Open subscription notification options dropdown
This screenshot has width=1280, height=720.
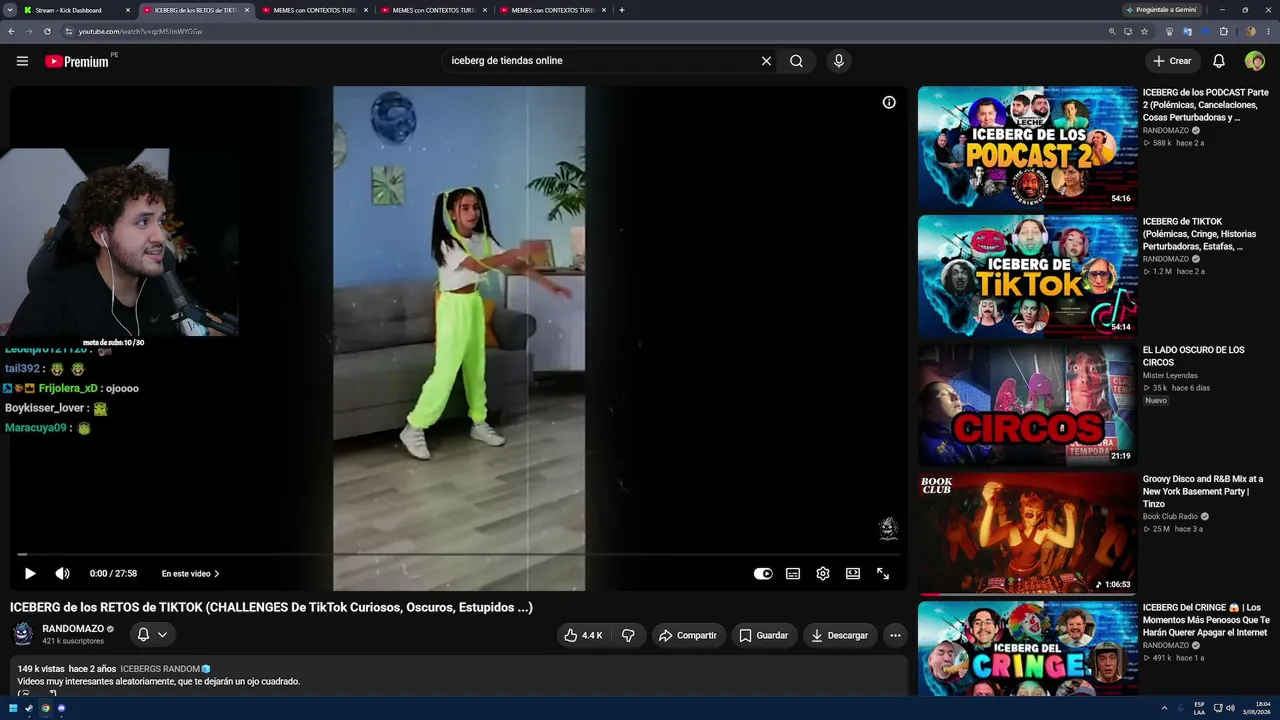coord(152,635)
